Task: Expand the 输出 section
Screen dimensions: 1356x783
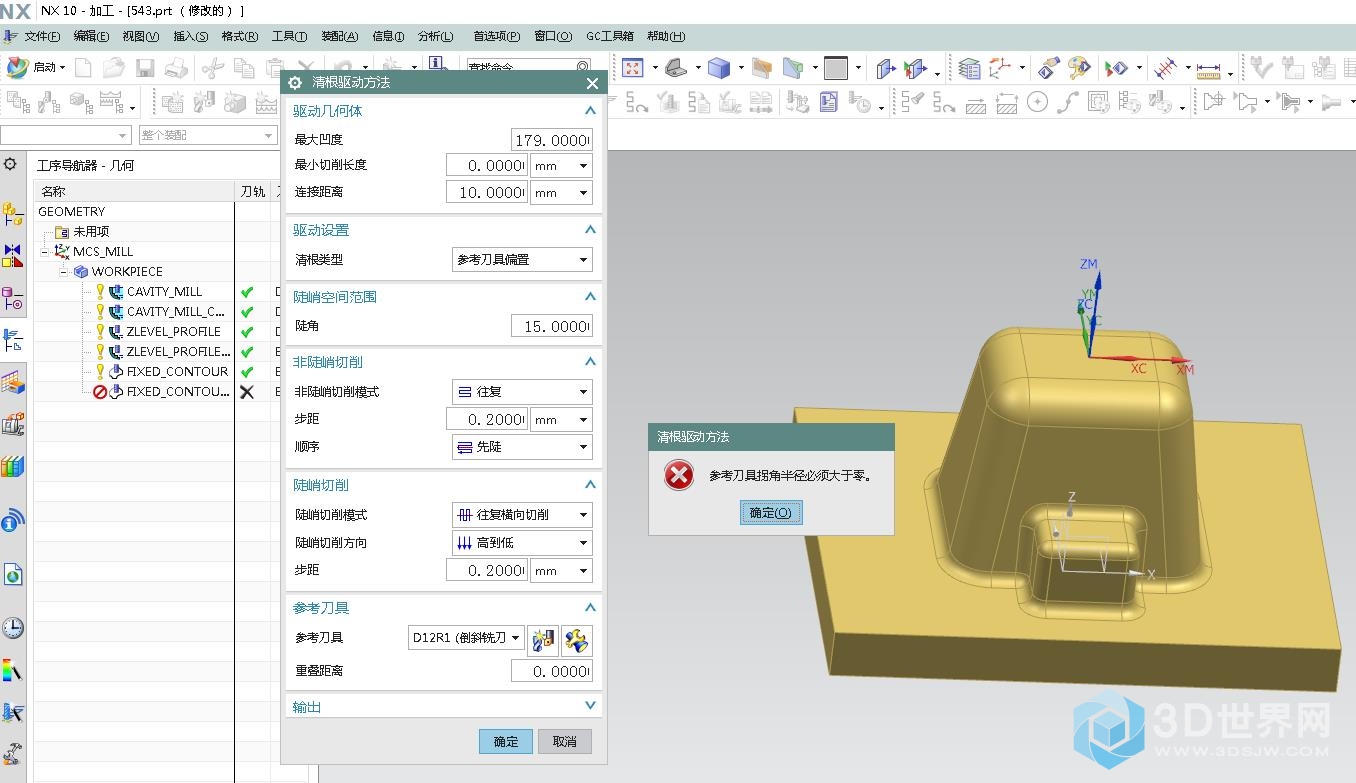Action: (590, 706)
